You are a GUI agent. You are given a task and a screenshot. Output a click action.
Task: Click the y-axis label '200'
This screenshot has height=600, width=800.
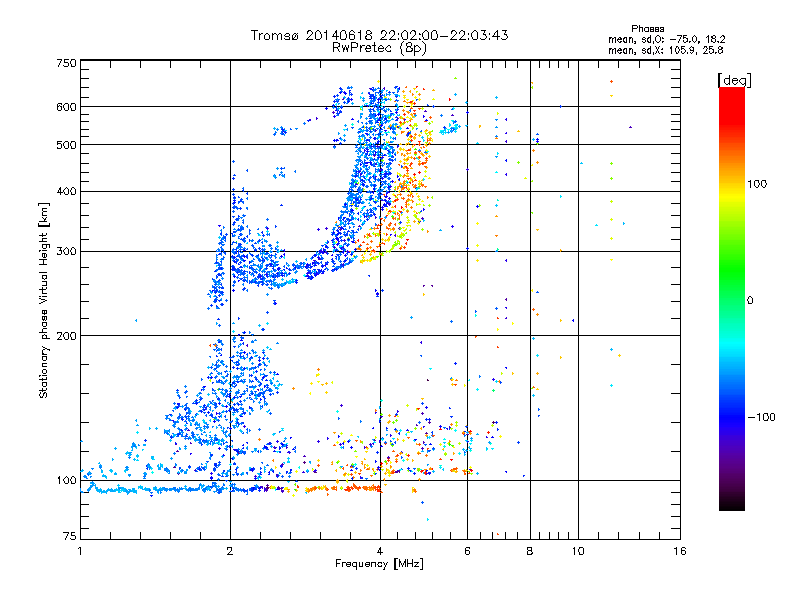pos(66,336)
